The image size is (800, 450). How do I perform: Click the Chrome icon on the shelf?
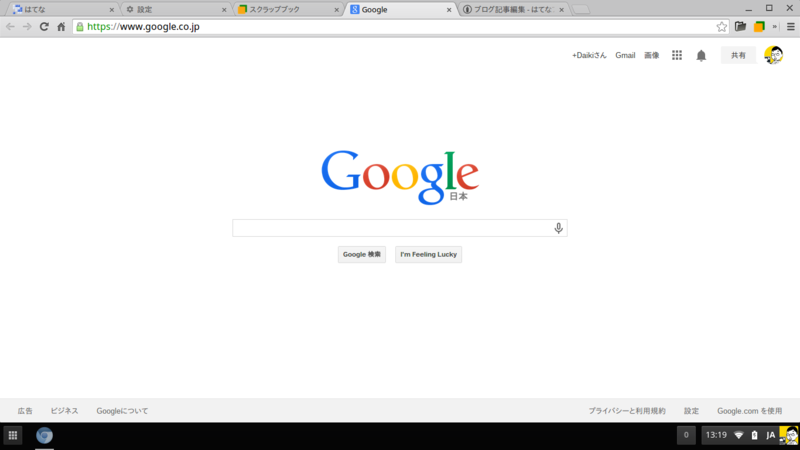pyautogui.click(x=44, y=435)
